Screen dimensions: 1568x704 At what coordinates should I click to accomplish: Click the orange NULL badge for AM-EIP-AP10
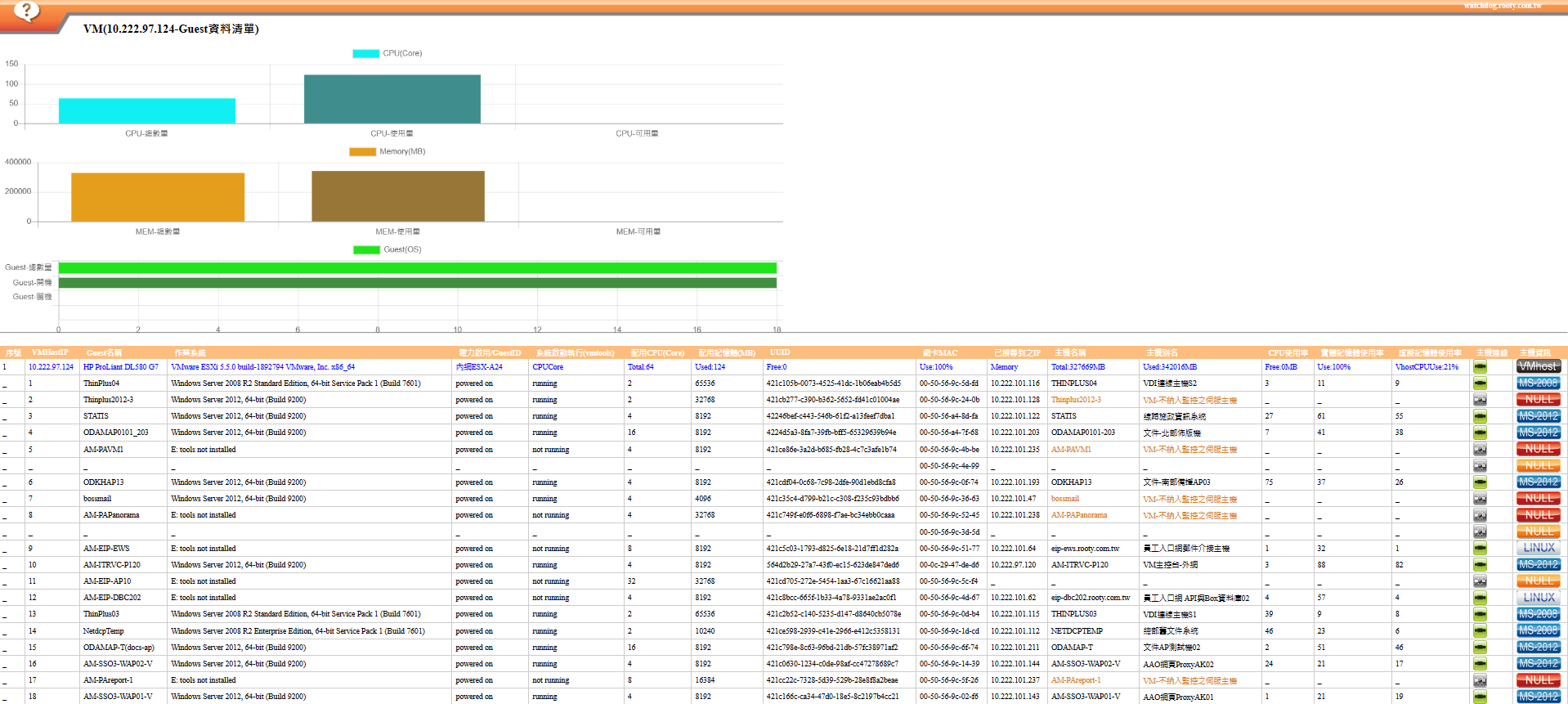[x=1538, y=581]
